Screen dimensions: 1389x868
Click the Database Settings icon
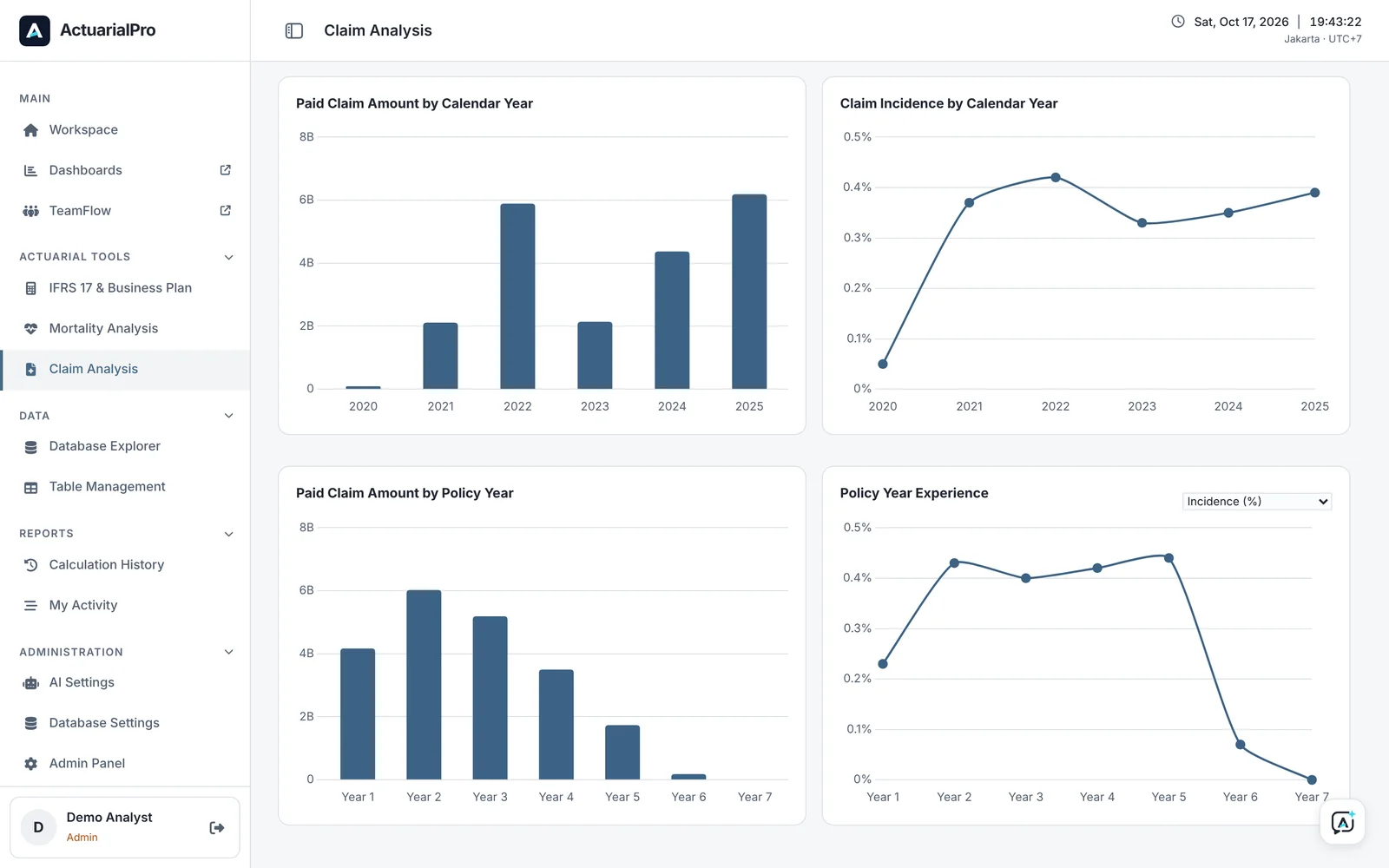[31, 723]
